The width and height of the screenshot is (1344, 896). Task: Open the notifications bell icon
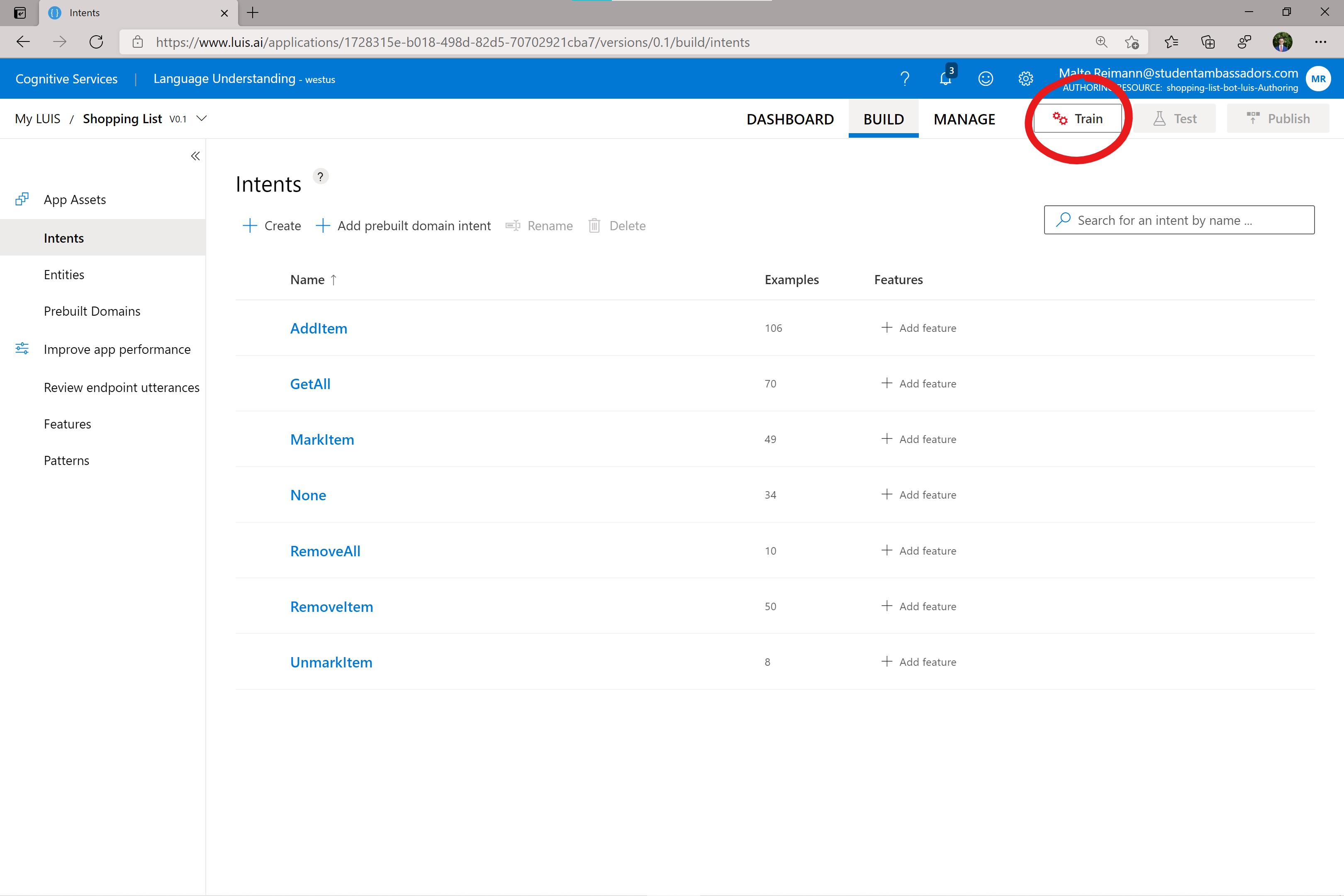pos(945,78)
